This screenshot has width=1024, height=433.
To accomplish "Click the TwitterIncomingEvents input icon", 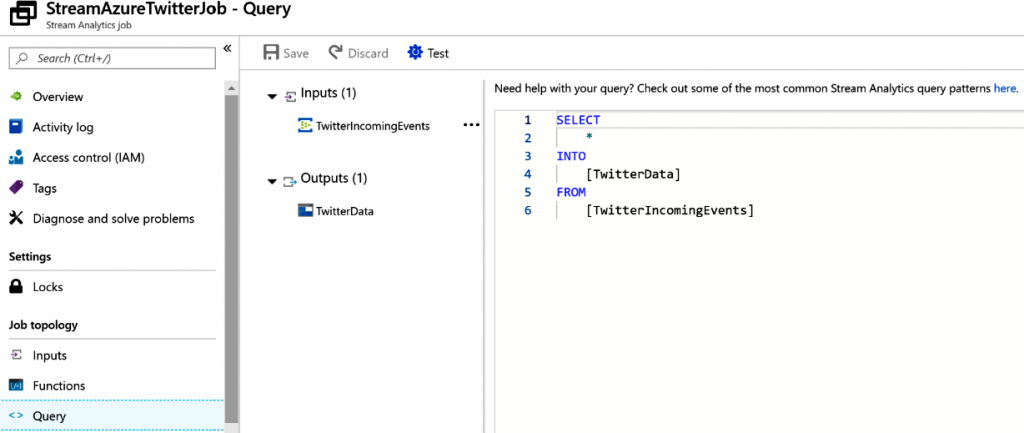I will tap(306, 126).
